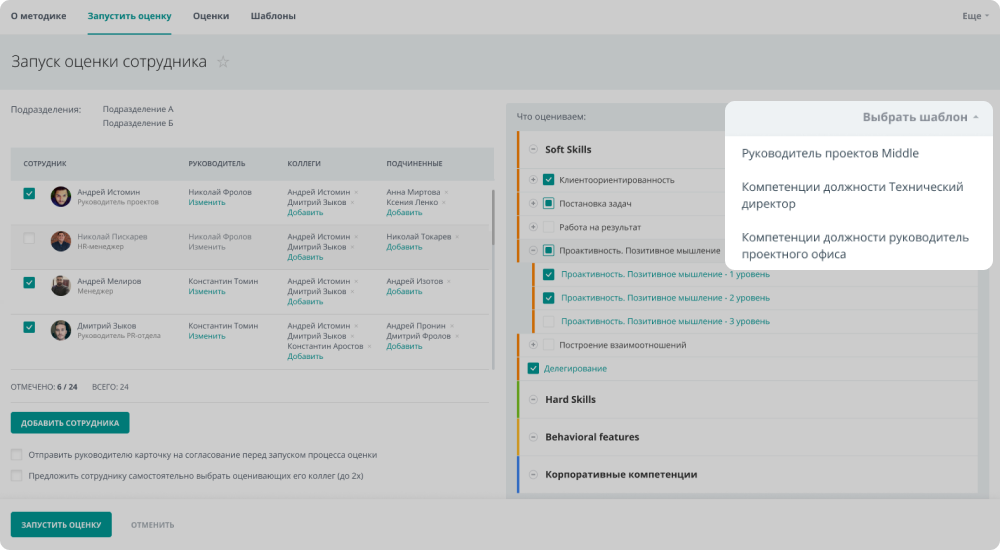
Task: Click the favorite star next to page title
Action: [x=223, y=62]
